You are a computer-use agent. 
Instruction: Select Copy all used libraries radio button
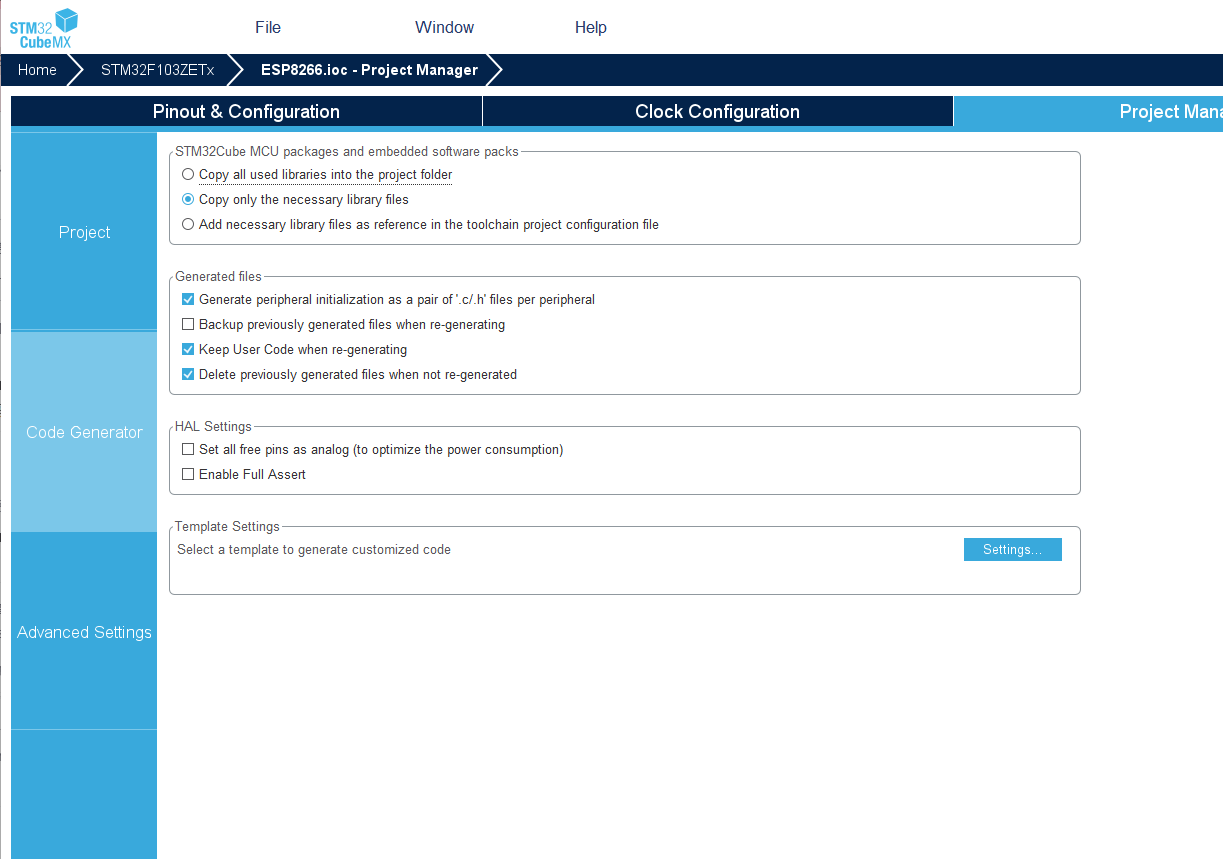[x=188, y=174]
